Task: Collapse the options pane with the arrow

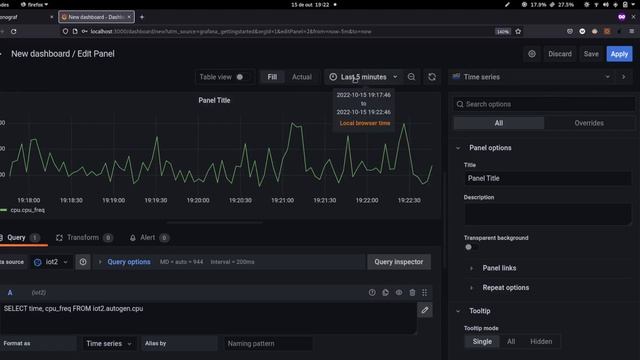Action: click(x=623, y=77)
